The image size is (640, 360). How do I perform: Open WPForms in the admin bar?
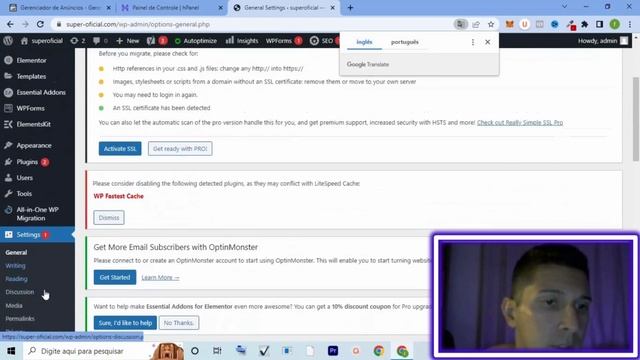[284, 41]
